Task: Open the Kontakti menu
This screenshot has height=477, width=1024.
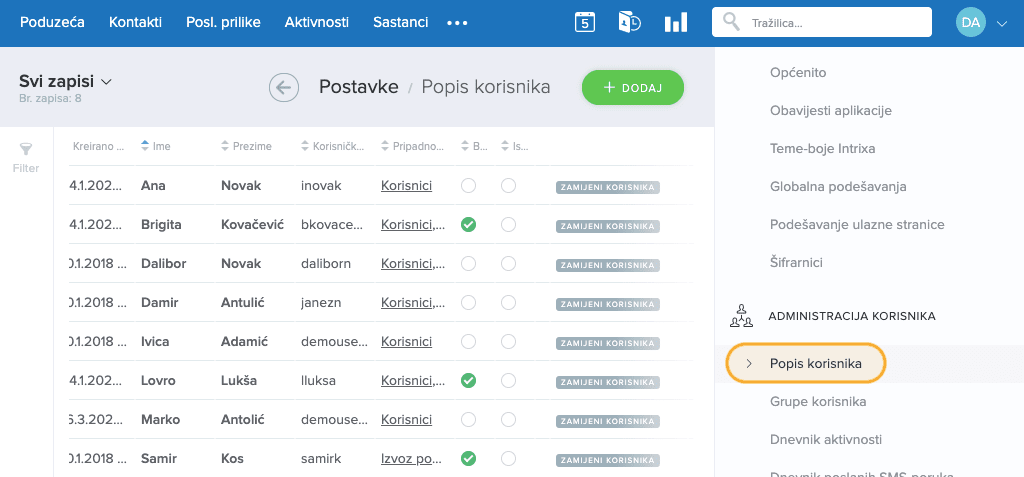Action: (135, 22)
